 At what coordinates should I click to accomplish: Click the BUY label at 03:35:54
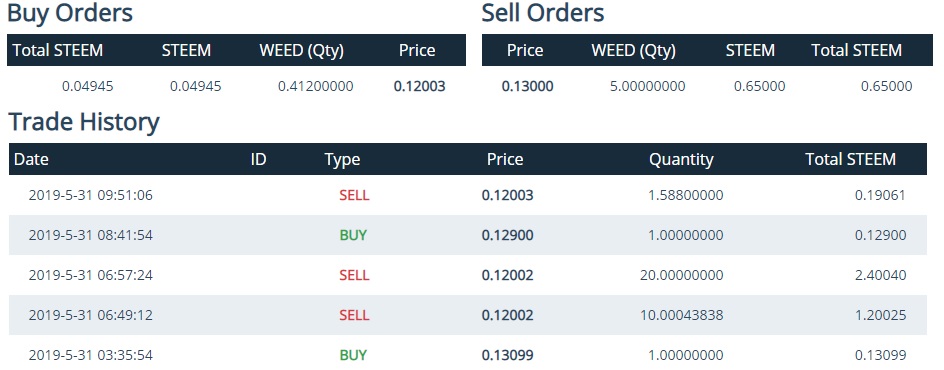tap(353, 355)
